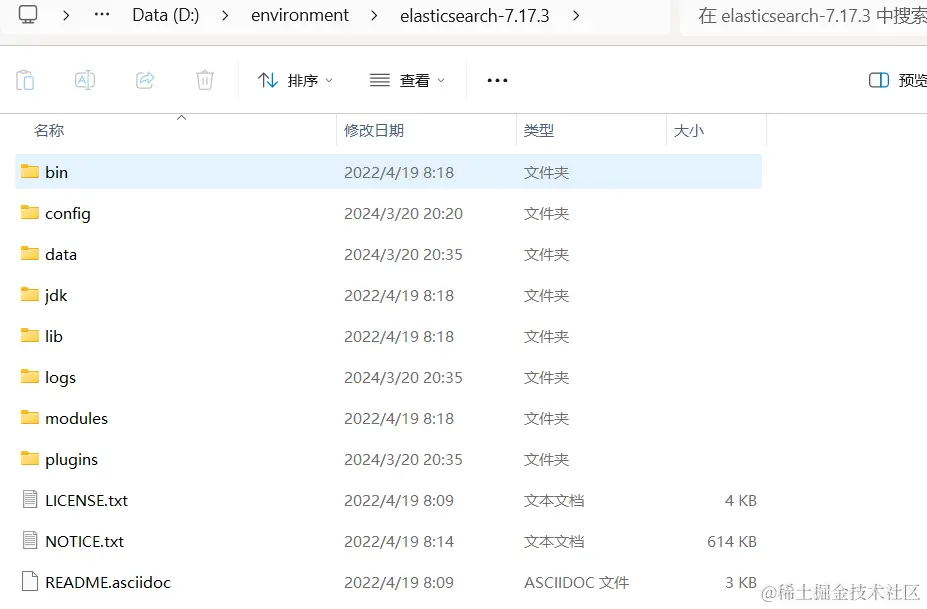Click the data folder name
The image size is (927, 609).
[x=61, y=254]
